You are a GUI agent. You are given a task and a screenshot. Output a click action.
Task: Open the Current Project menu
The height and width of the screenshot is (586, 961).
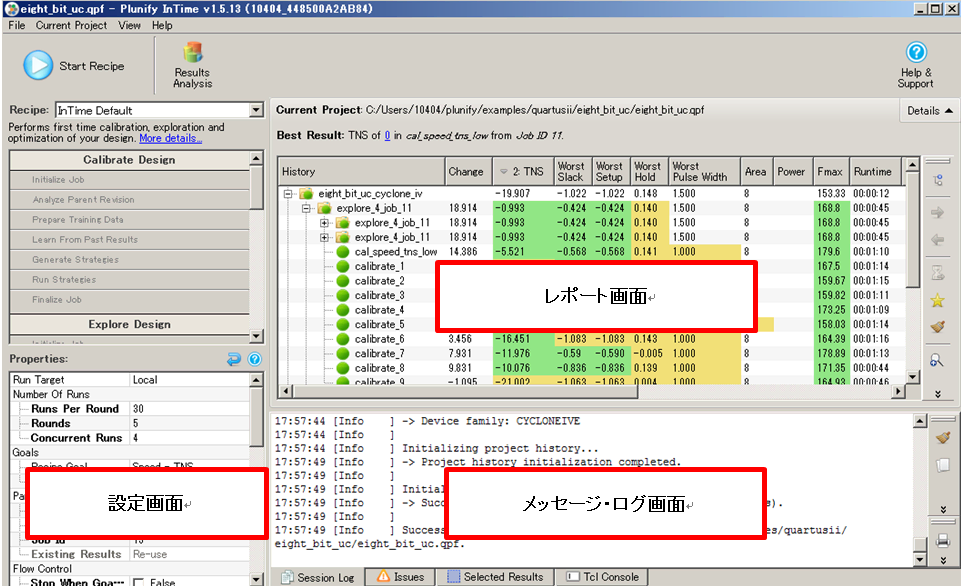[73, 25]
